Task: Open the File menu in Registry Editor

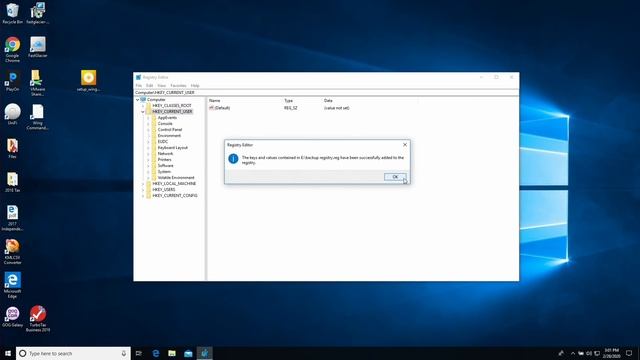Action: coord(139,85)
